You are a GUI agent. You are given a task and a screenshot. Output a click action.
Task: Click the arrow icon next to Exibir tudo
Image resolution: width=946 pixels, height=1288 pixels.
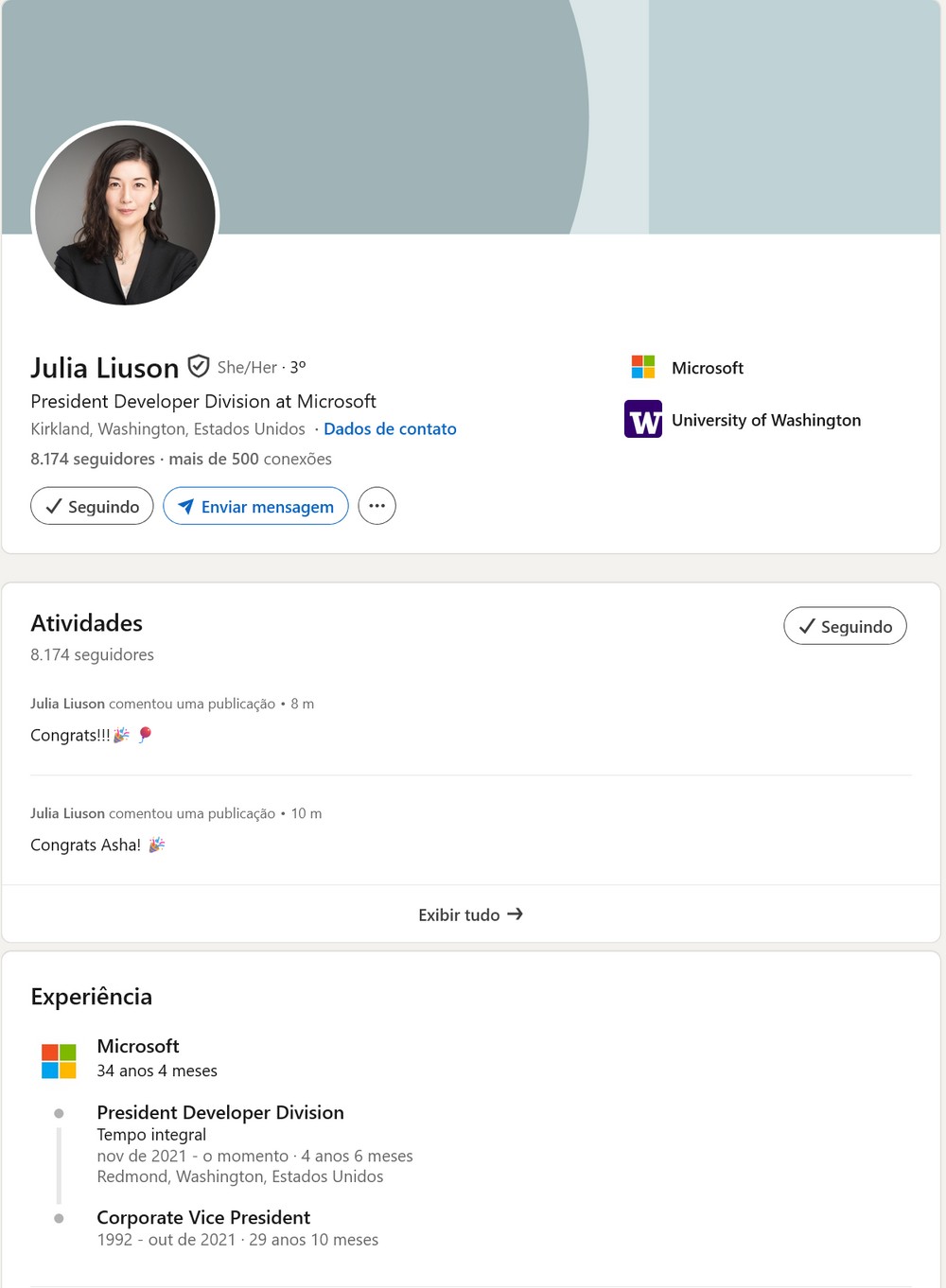(x=515, y=914)
